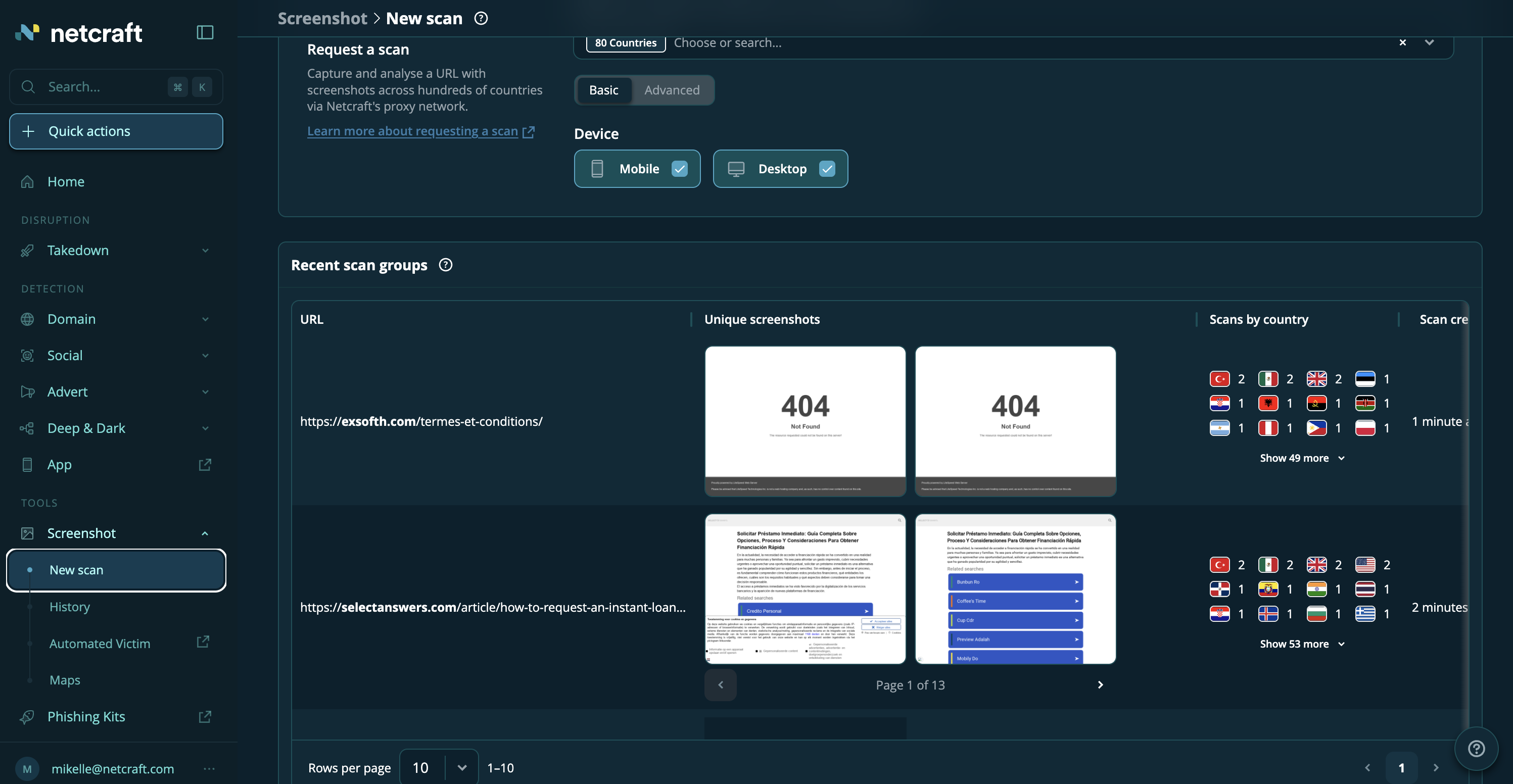Open first exsofth.com 404 screenshot thumbnail

click(x=805, y=421)
